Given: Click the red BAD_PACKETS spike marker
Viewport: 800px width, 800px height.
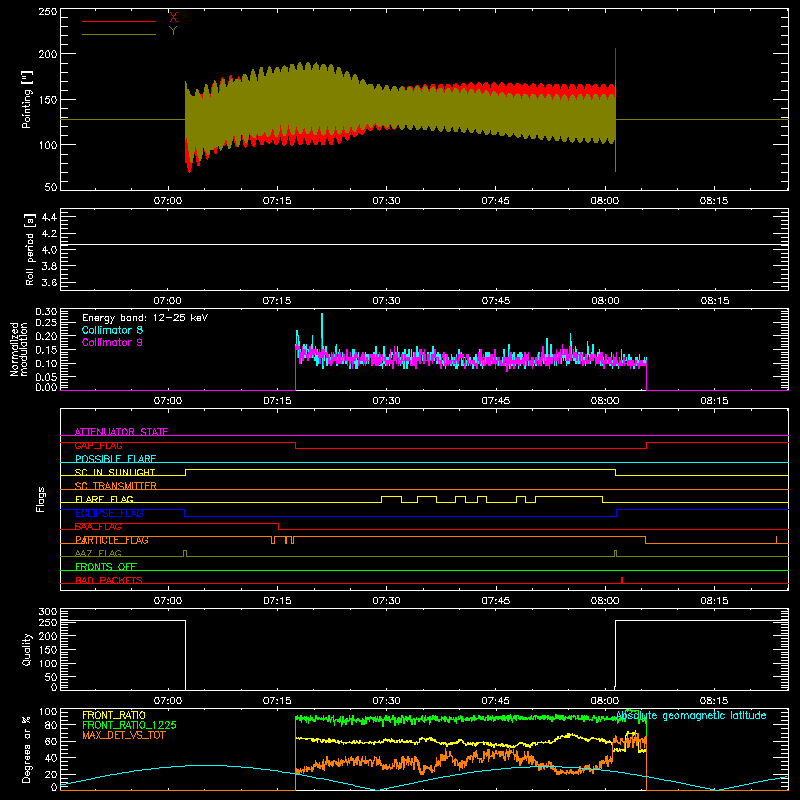Looking at the screenshot, I should 621,580.
